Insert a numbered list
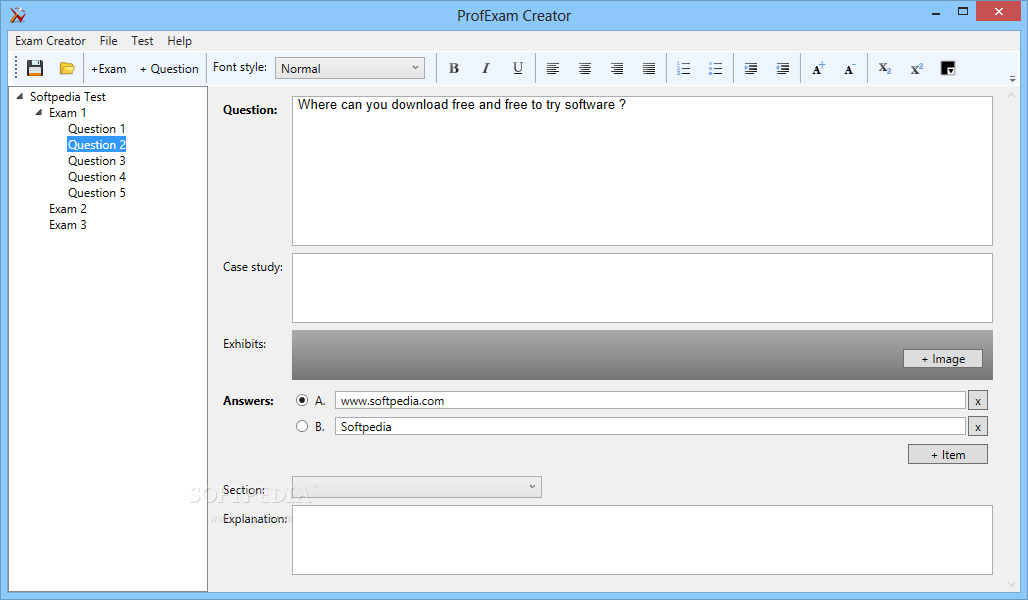 [x=684, y=68]
